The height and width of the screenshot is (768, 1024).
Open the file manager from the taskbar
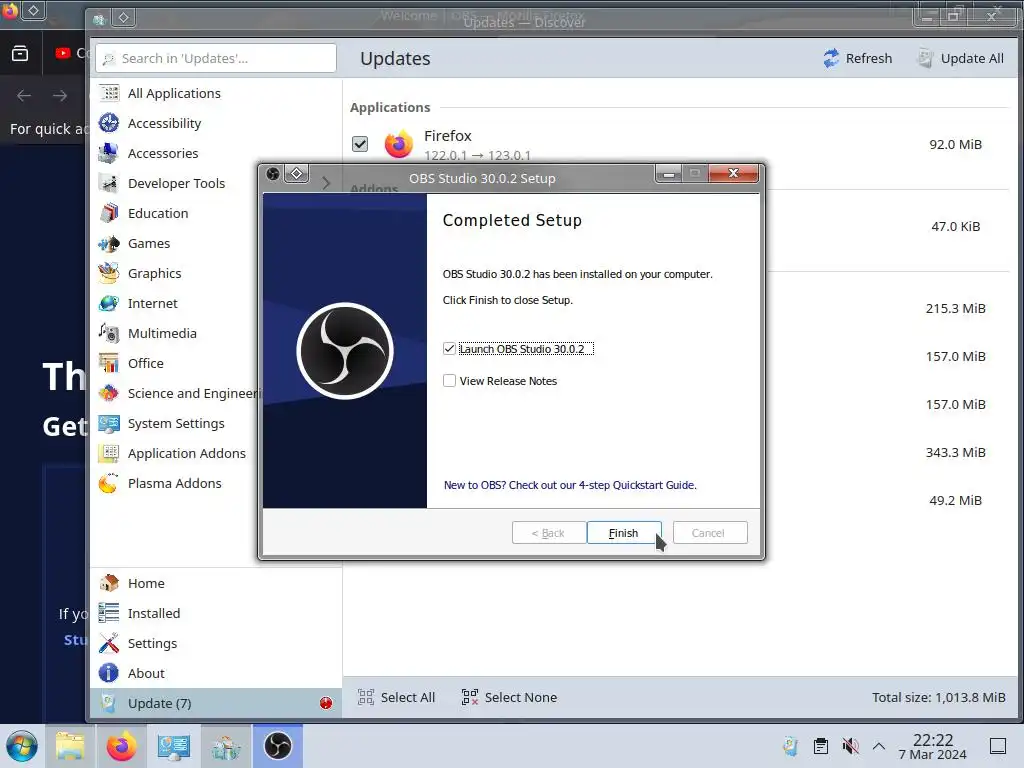tap(70, 746)
